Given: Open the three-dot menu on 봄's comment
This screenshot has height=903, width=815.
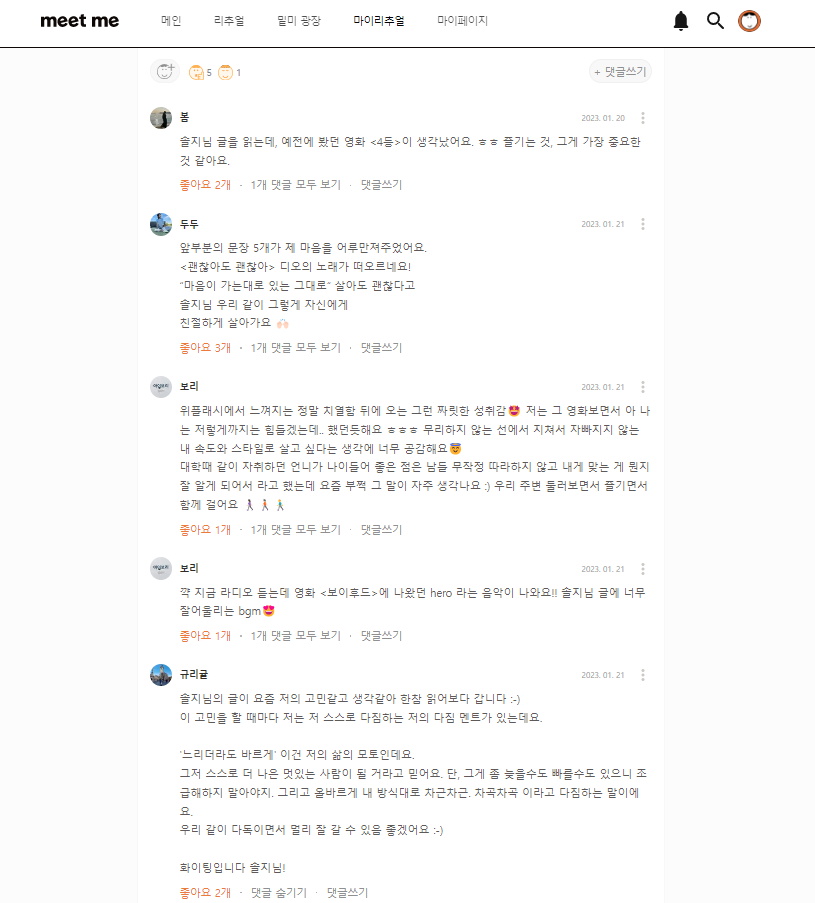Looking at the screenshot, I should (643, 118).
